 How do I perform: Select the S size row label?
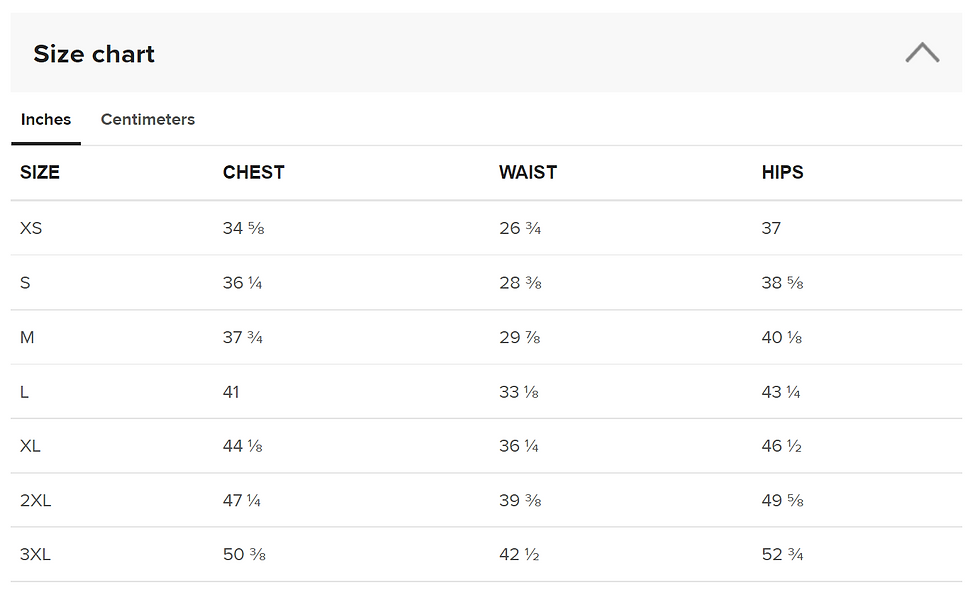click(25, 283)
